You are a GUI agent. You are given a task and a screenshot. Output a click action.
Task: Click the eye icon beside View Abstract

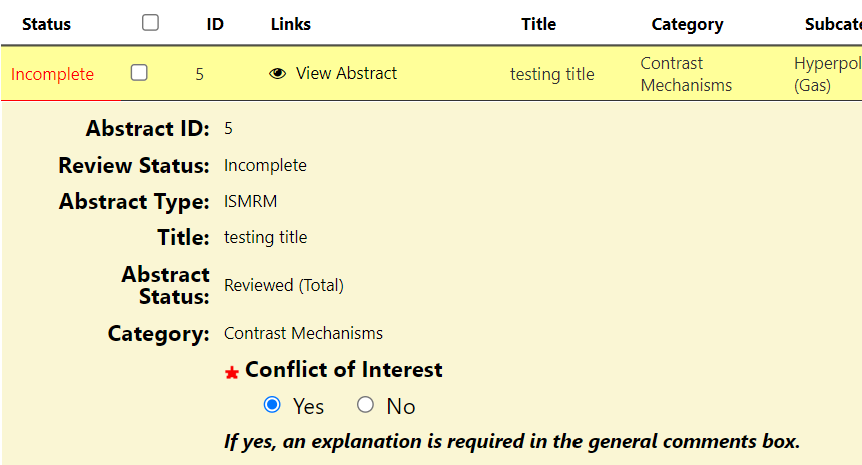[278, 73]
